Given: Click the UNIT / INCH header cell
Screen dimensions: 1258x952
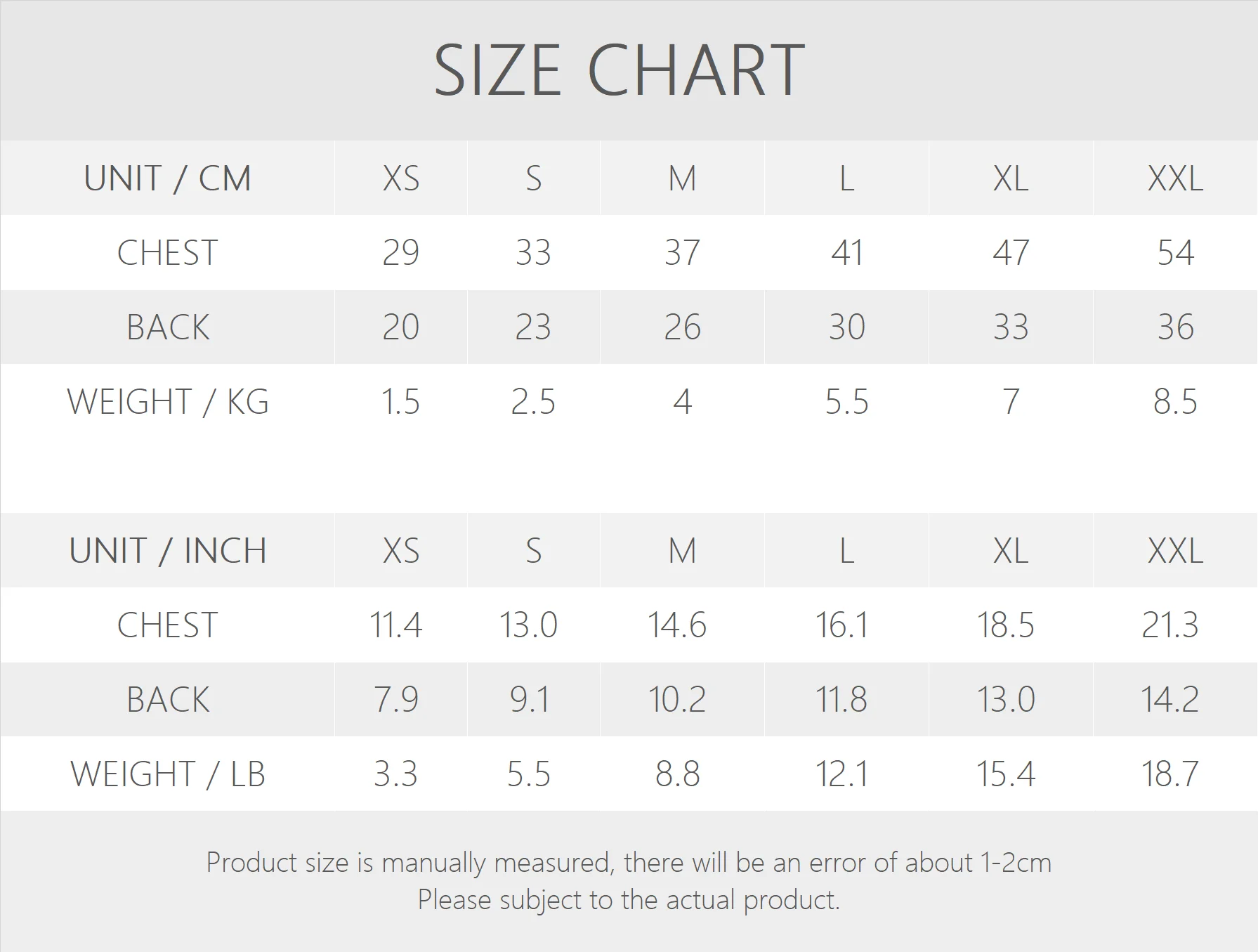Looking at the screenshot, I should point(167,551).
